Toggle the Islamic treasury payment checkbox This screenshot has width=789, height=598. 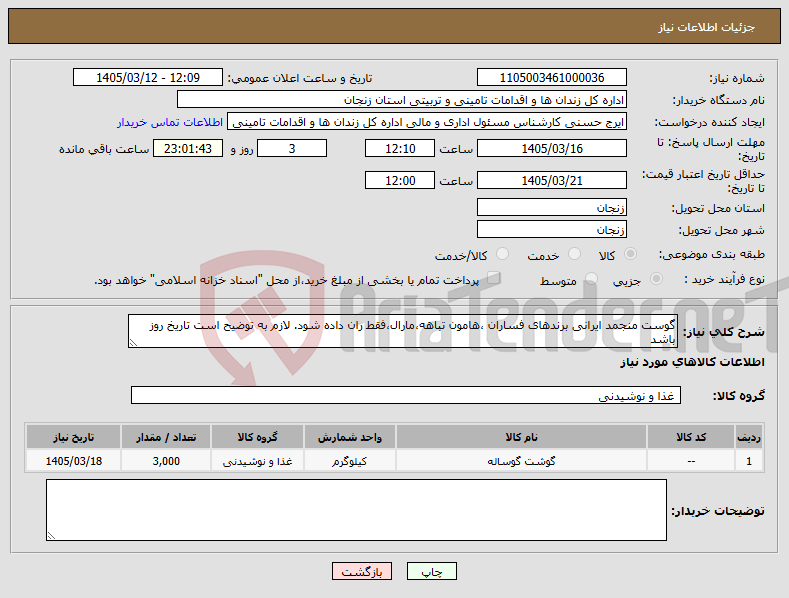pyautogui.click(x=494, y=278)
